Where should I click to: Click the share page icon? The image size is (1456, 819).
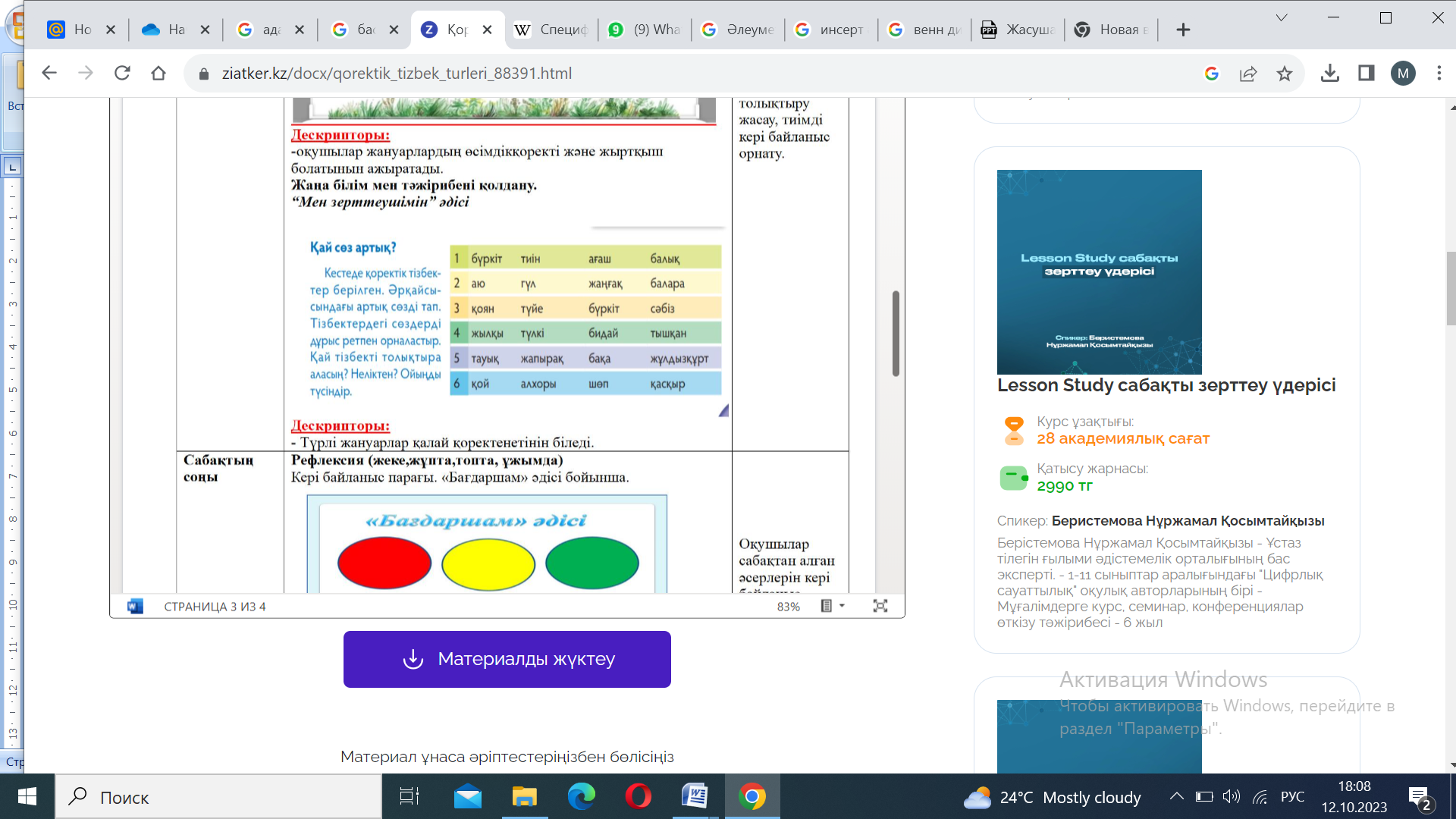coord(1248,74)
